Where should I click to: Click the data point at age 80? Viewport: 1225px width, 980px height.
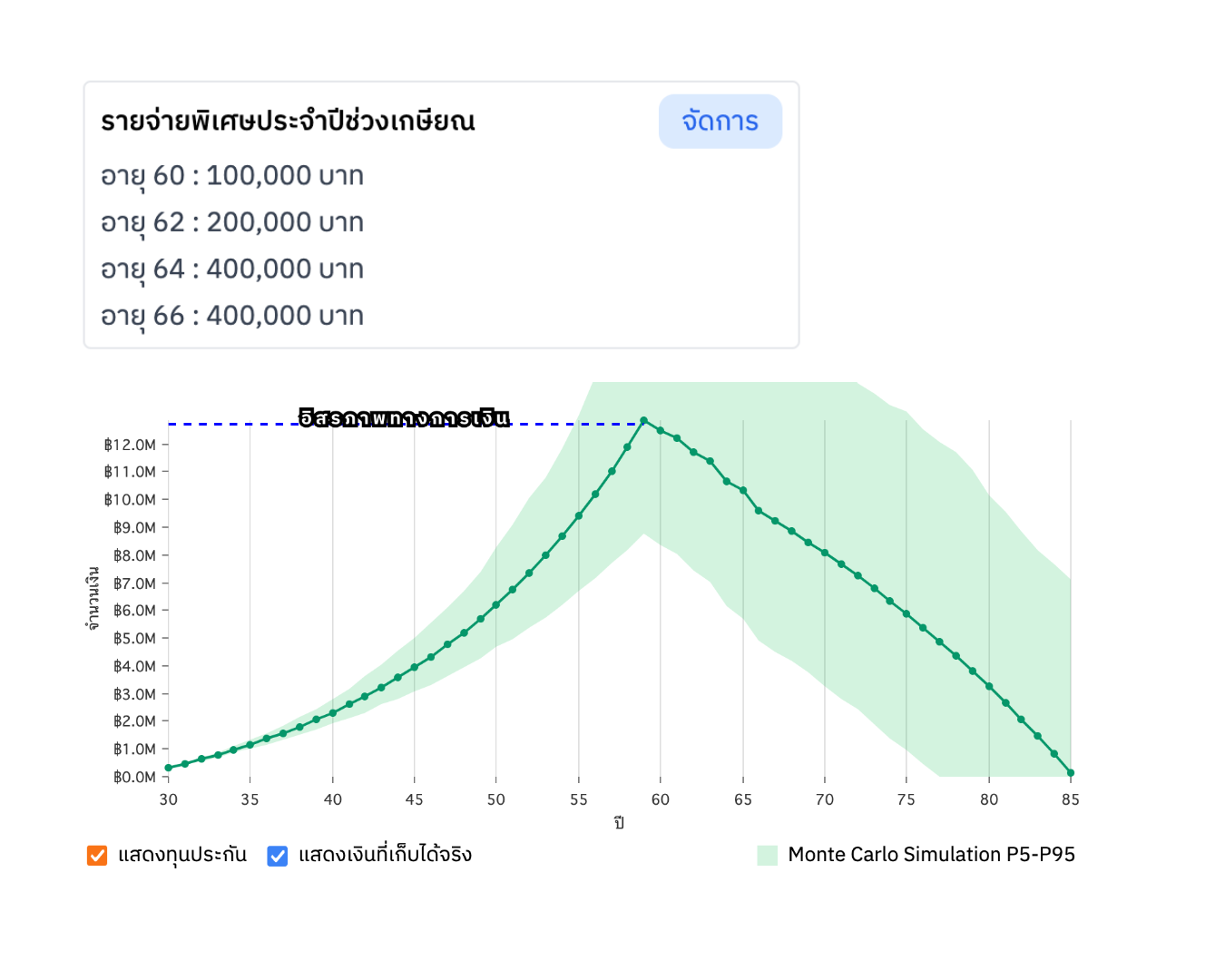pos(989,686)
